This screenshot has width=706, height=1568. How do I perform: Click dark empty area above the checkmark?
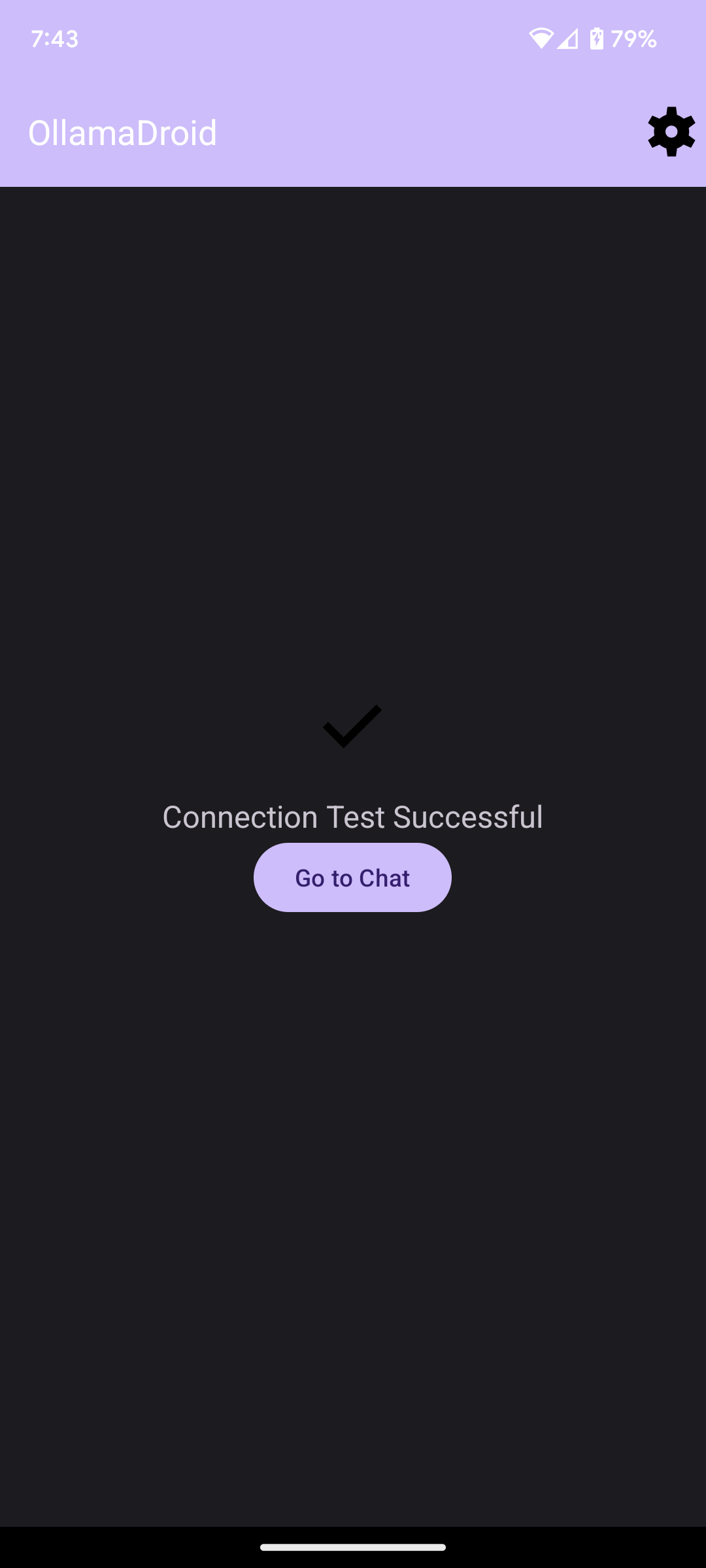tap(353, 444)
